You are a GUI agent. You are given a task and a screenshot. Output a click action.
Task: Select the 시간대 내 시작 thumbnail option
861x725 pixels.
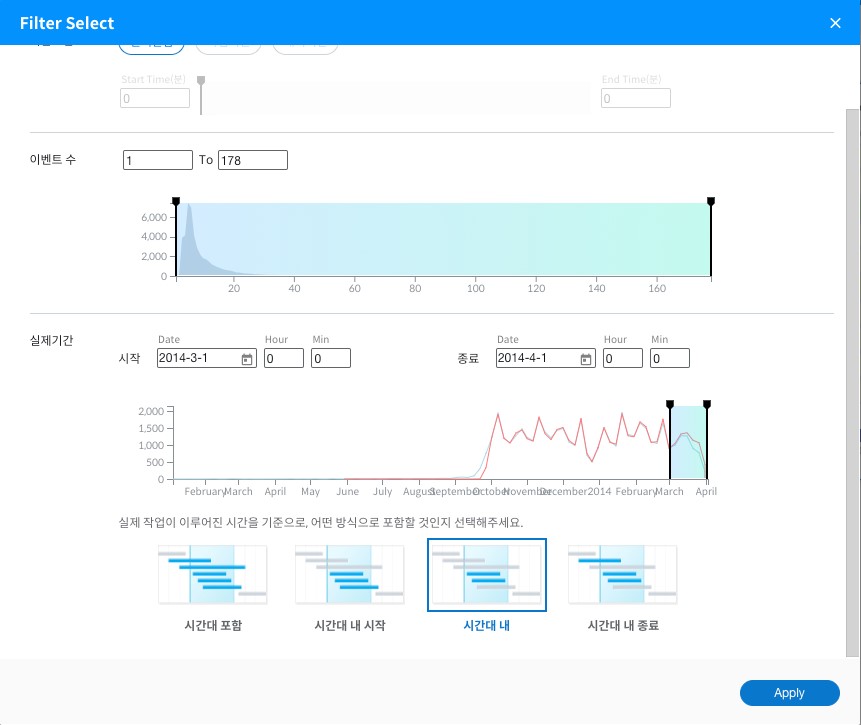tap(349, 575)
